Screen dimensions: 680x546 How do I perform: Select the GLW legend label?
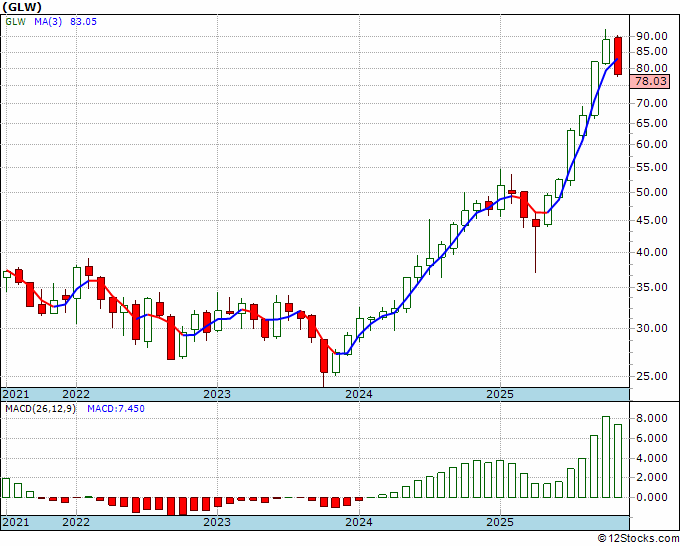(x=16, y=22)
